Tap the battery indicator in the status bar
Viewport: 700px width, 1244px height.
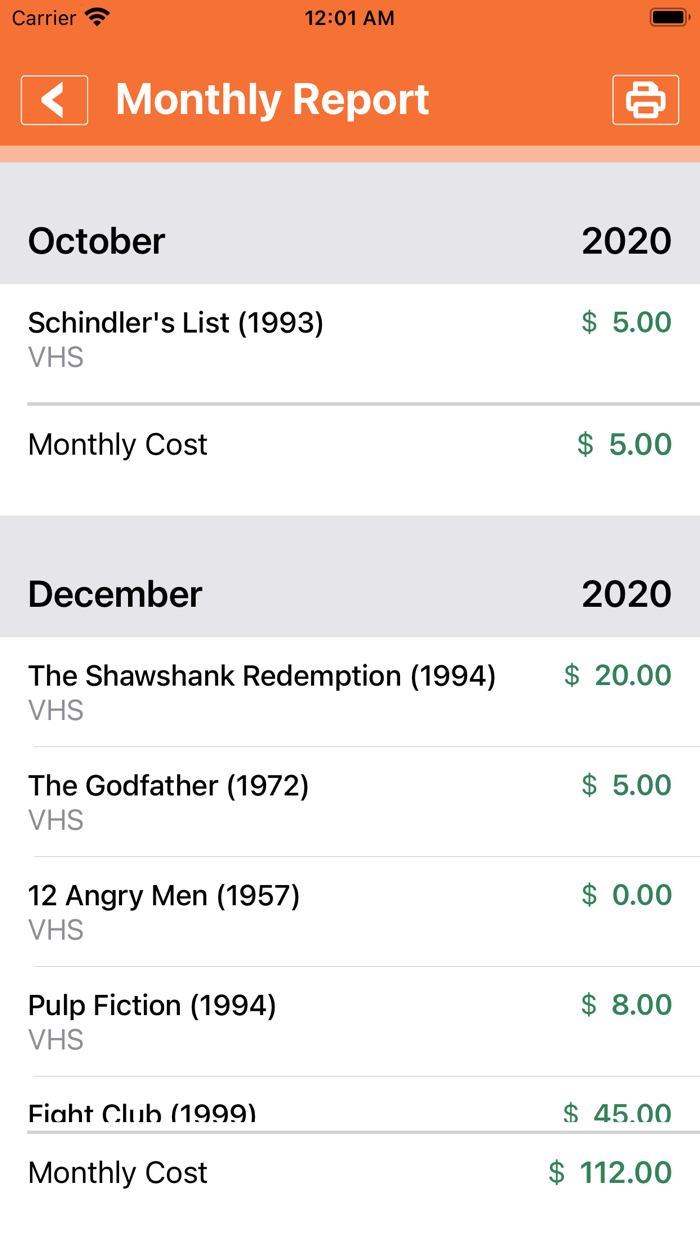(x=668, y=16)
